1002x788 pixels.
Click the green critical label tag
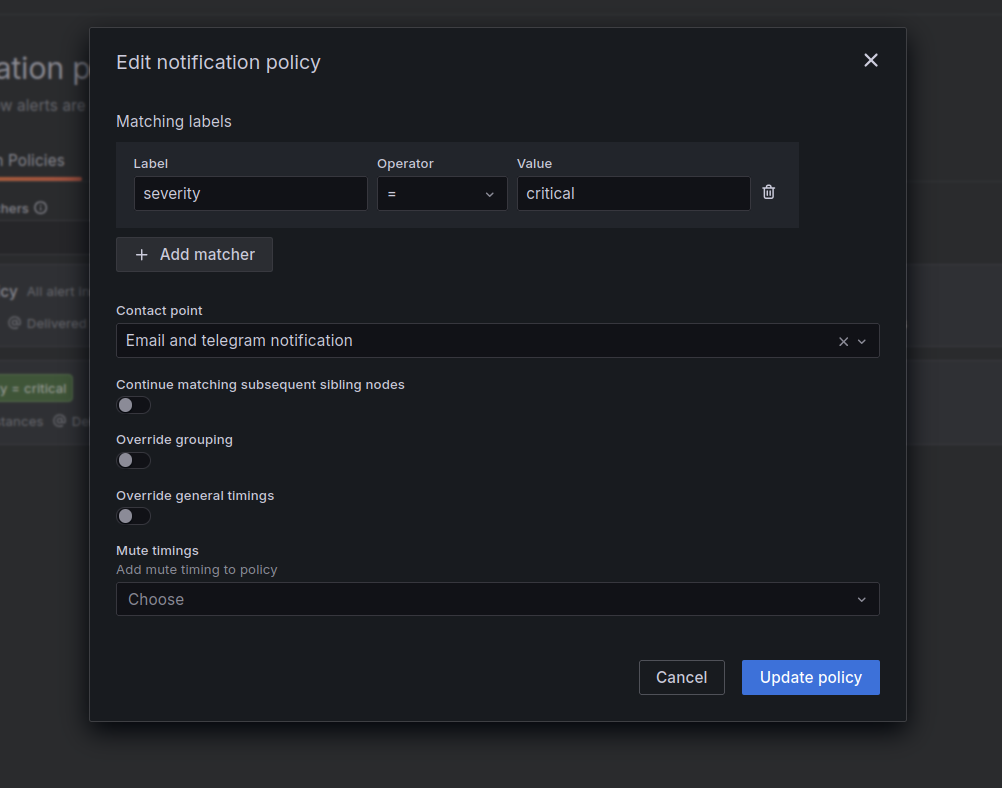tap(36, 389)
